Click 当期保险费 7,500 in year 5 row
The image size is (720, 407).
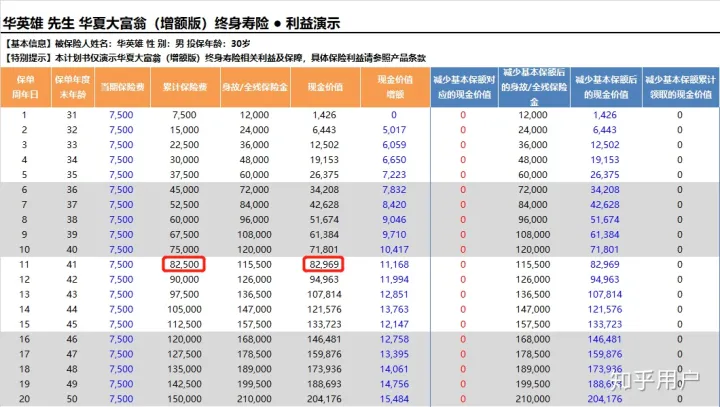pos(121,175)
